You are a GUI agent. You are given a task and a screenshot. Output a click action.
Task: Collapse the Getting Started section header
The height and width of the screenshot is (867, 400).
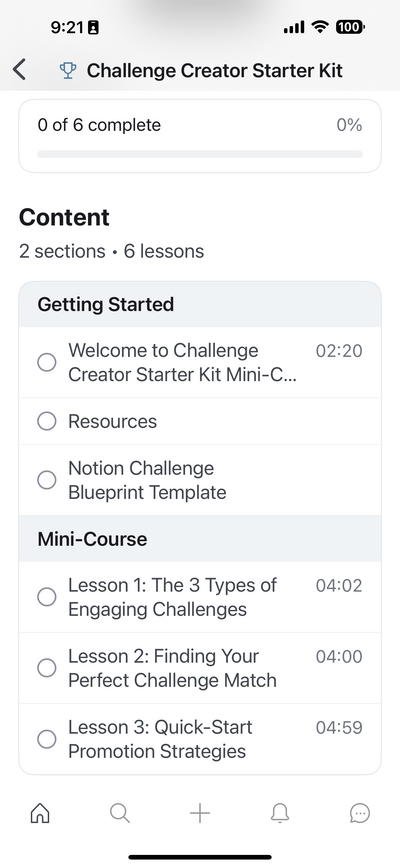[x=200, y=304]
